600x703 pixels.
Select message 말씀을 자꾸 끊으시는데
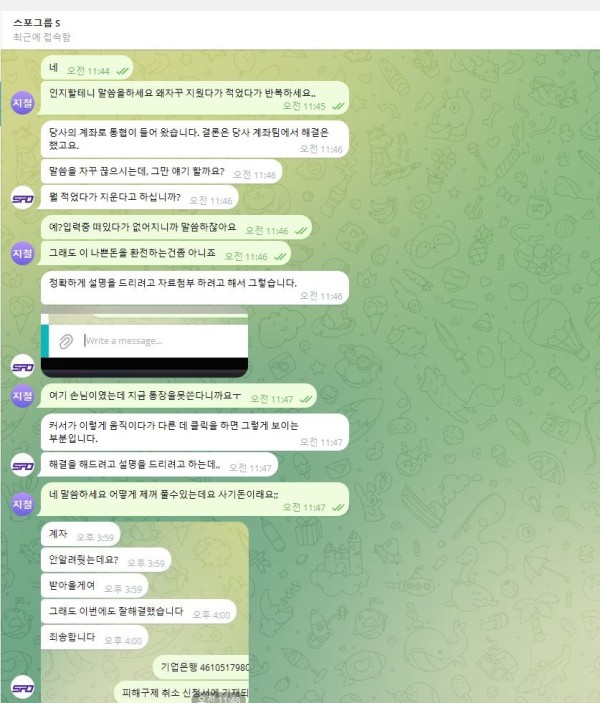(161, 172)
